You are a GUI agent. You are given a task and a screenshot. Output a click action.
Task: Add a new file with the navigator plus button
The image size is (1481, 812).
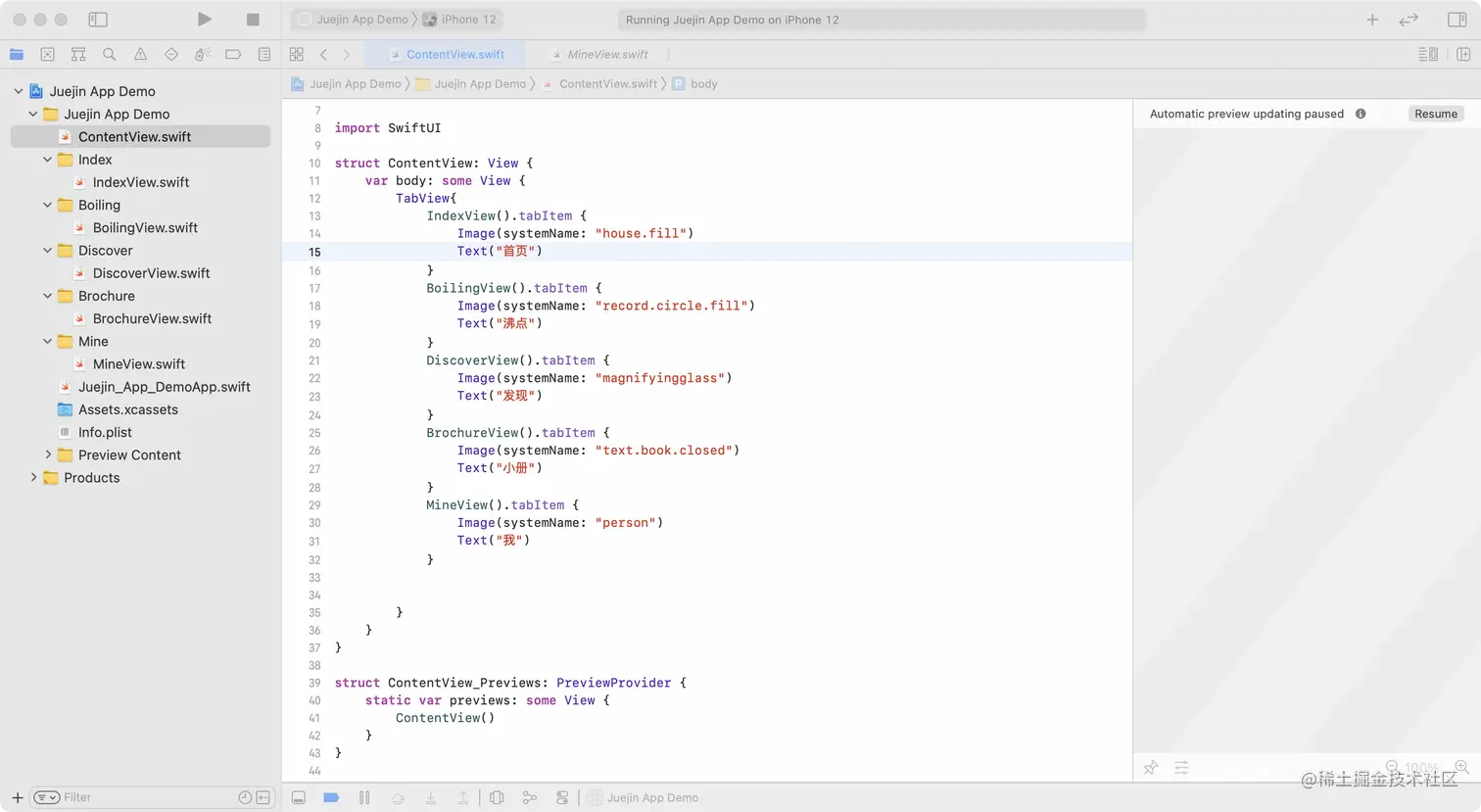pos(17,797)
